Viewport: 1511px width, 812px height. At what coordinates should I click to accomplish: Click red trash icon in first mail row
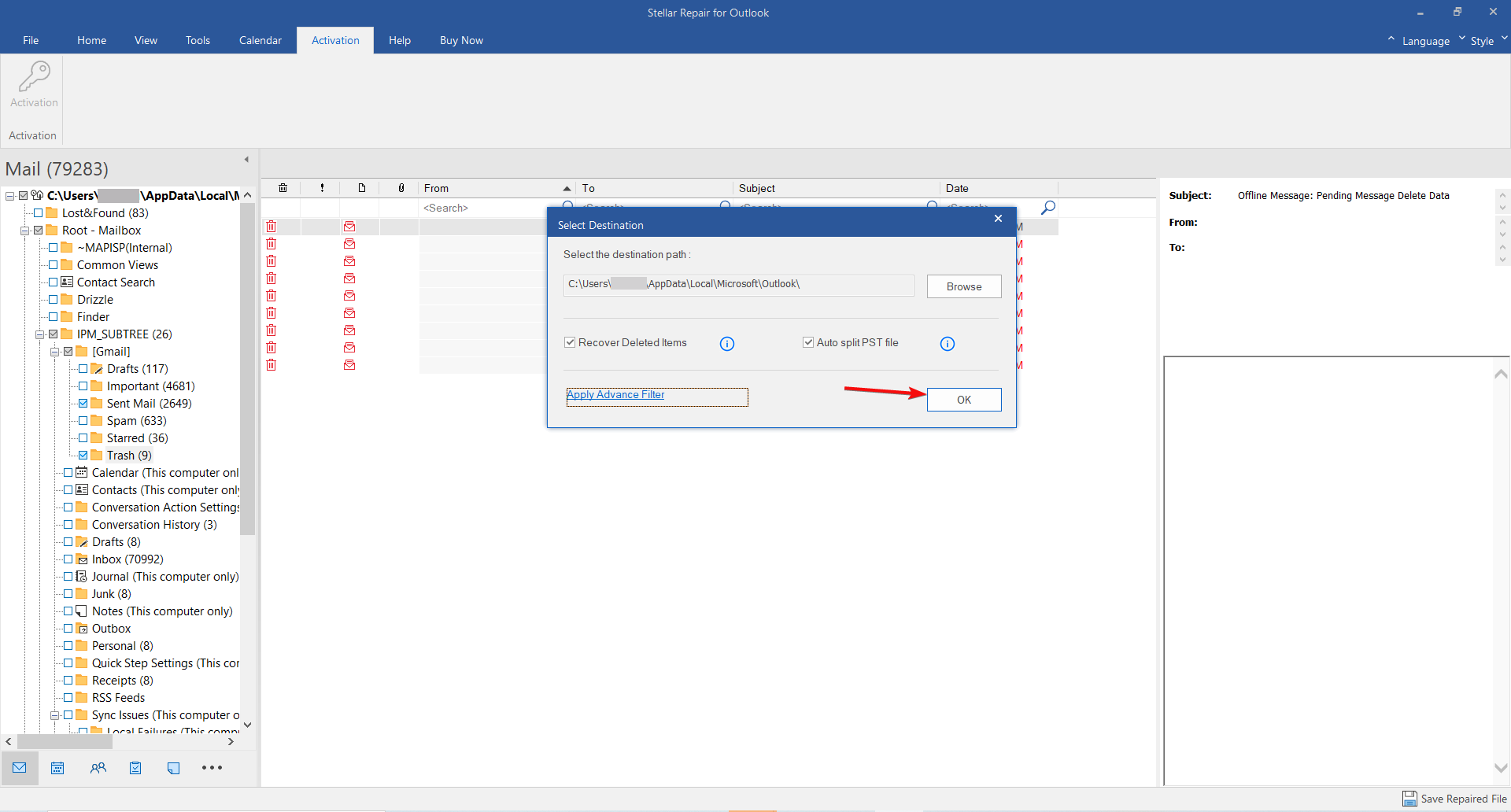tap(272, 227)
